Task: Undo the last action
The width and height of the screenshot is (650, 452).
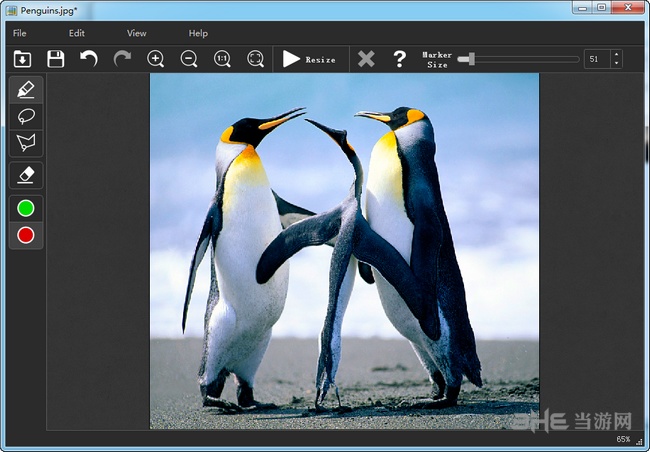Action: click(x=89, y=59)
